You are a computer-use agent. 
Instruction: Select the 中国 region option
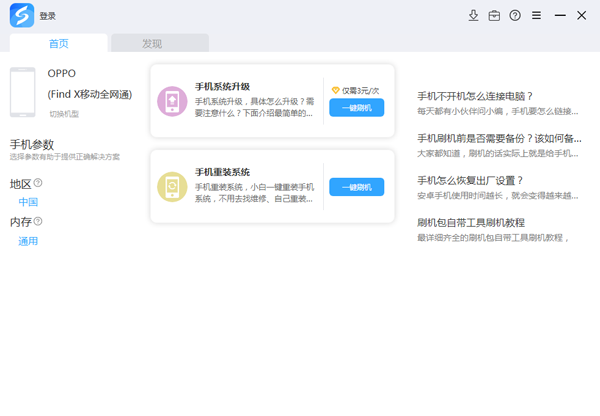tap(28, 202)
